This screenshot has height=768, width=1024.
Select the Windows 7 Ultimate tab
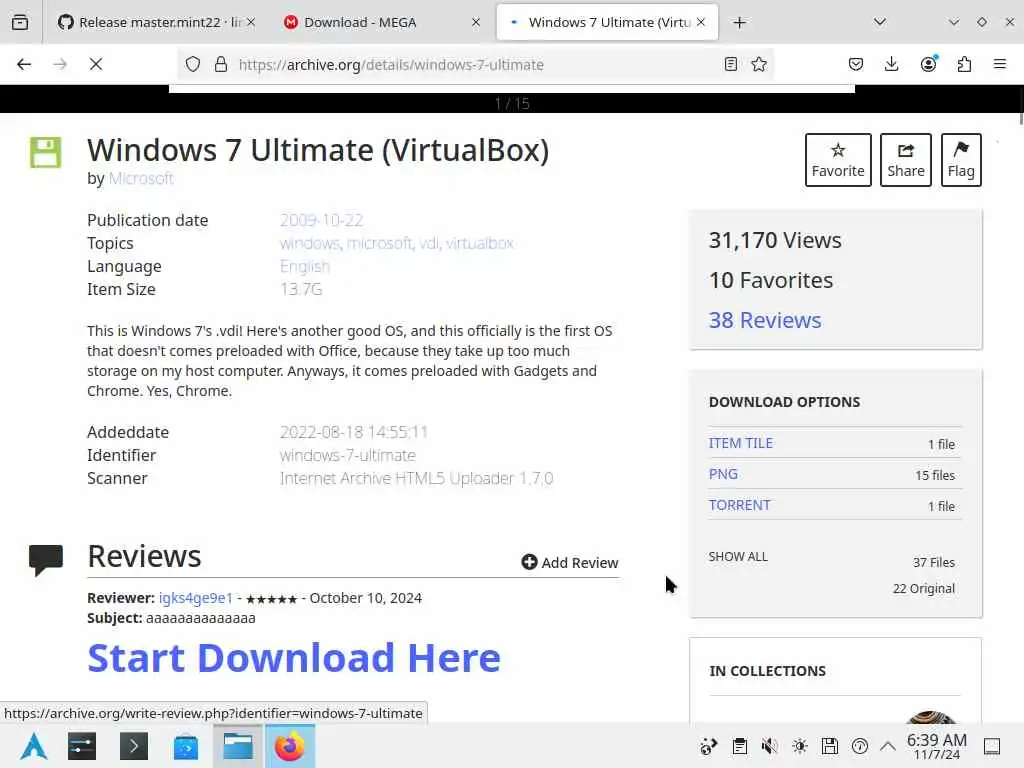607,22
